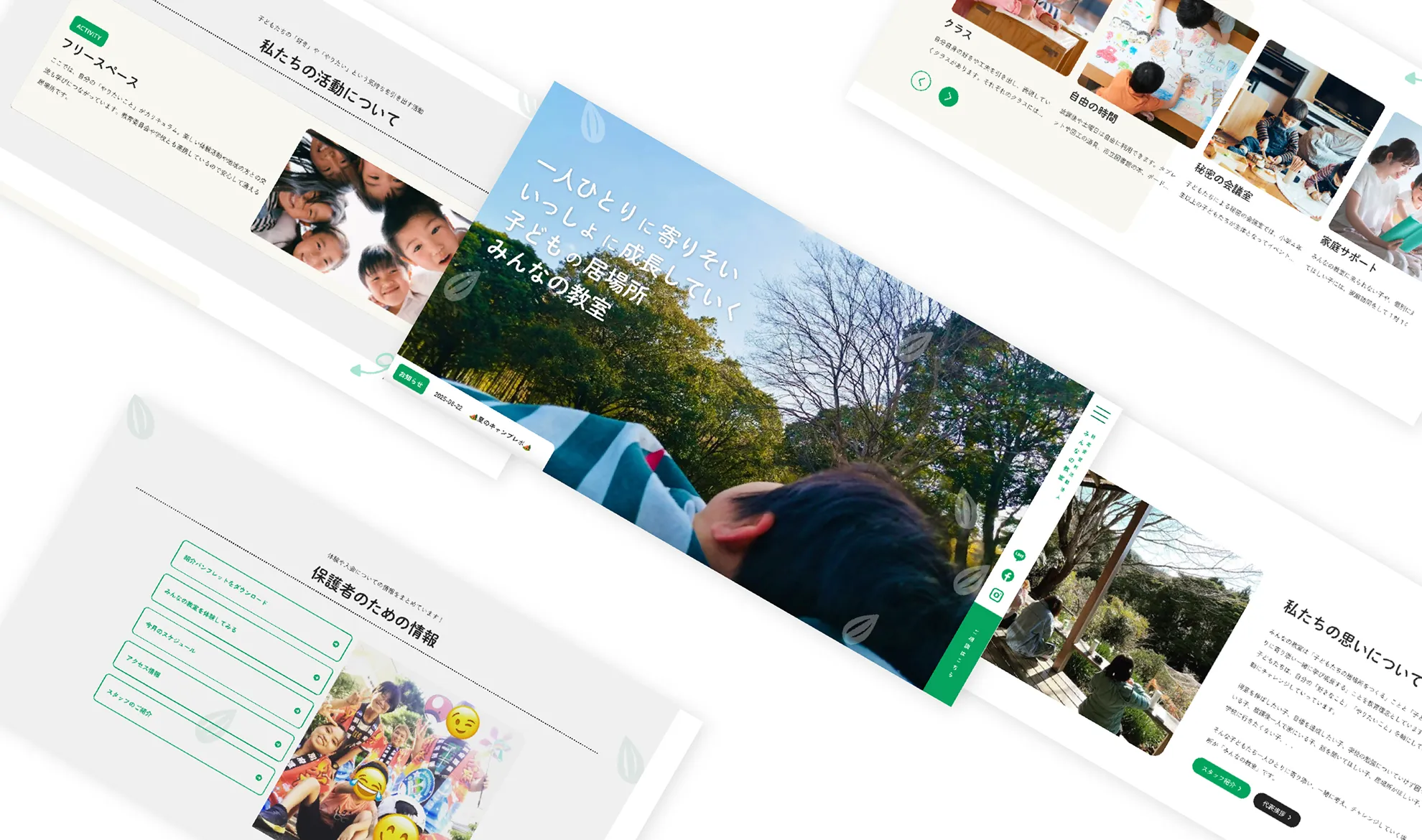Open the Instagram icon link
This screenshot has height=840, width=1422.
996,594
